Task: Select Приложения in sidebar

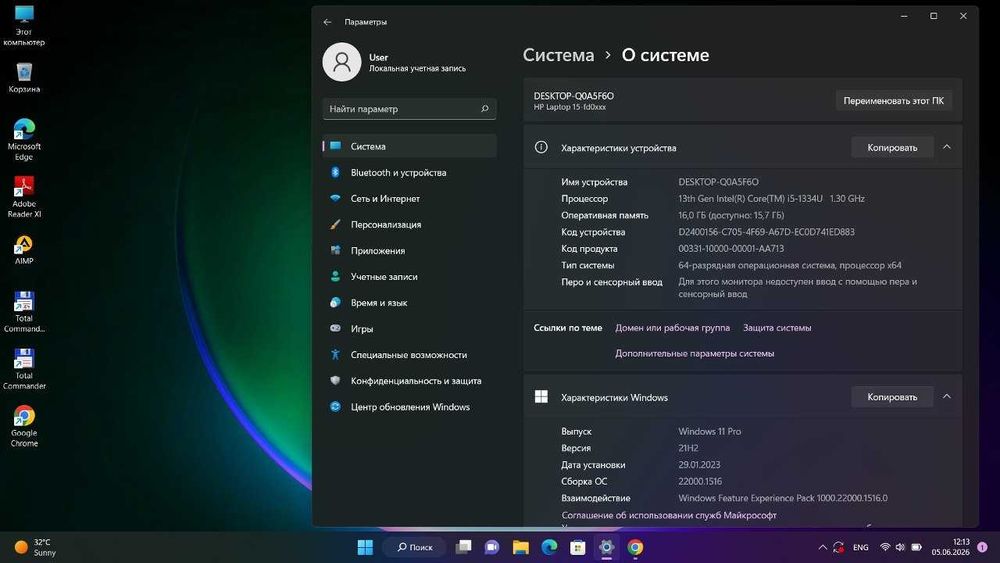Action: coord(409,251)
